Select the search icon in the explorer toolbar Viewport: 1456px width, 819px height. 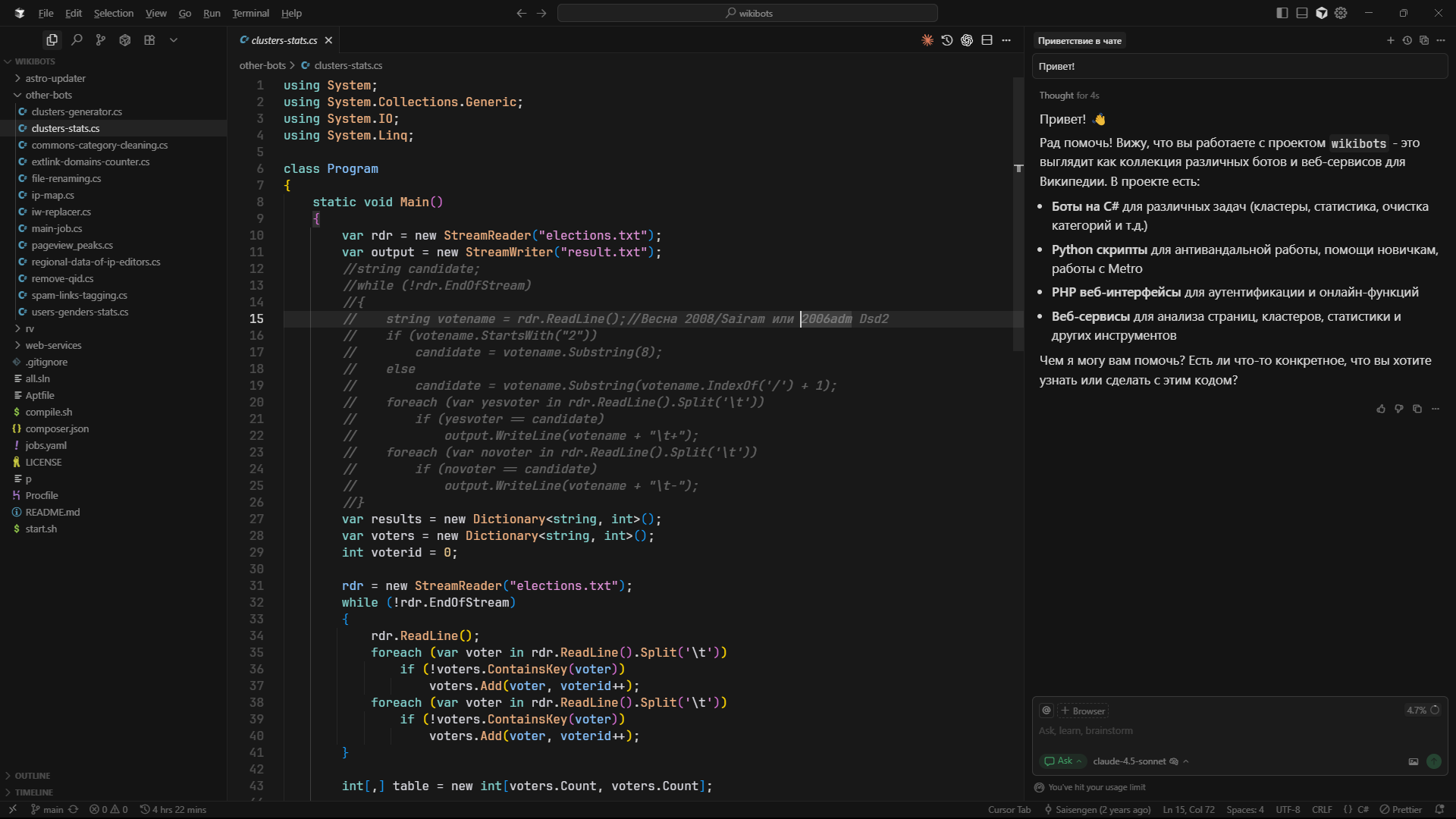click(x=77, y=39)
